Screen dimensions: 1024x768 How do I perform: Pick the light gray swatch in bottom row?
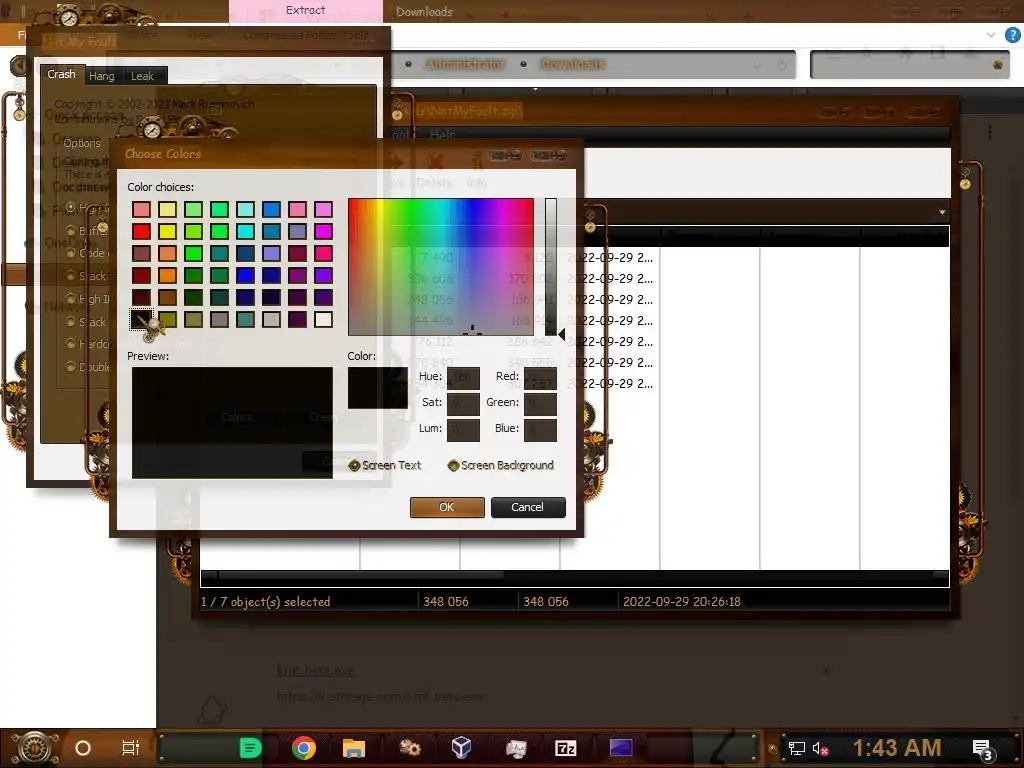point(271,319)
